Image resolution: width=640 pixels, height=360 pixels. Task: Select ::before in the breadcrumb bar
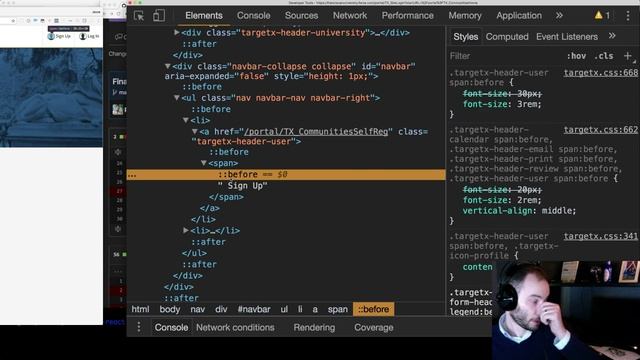click(x=373, y=309)
